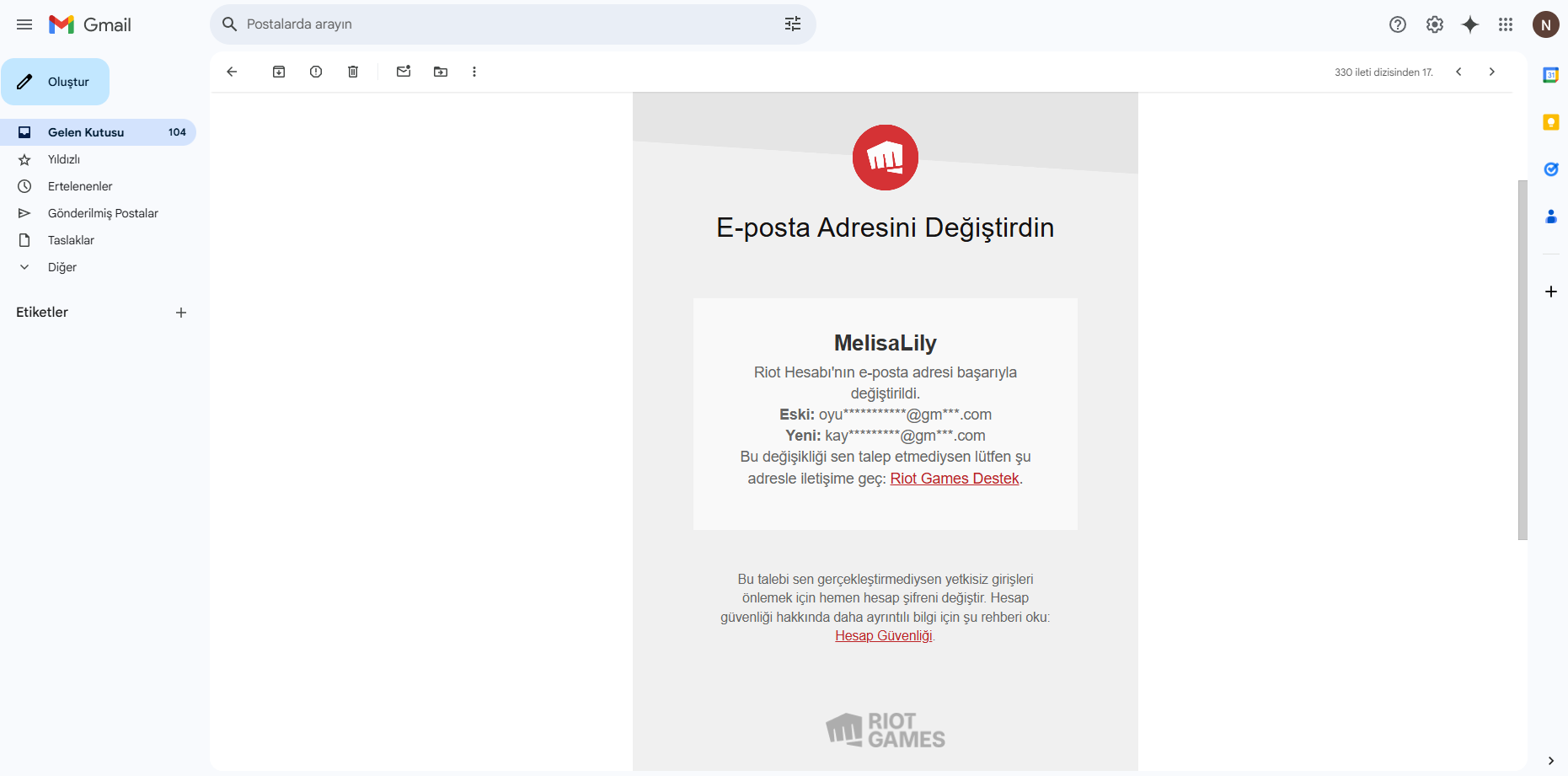Go back to inbox with arrow
This screenshot has height=776, width=1568.
coord(232,72)
